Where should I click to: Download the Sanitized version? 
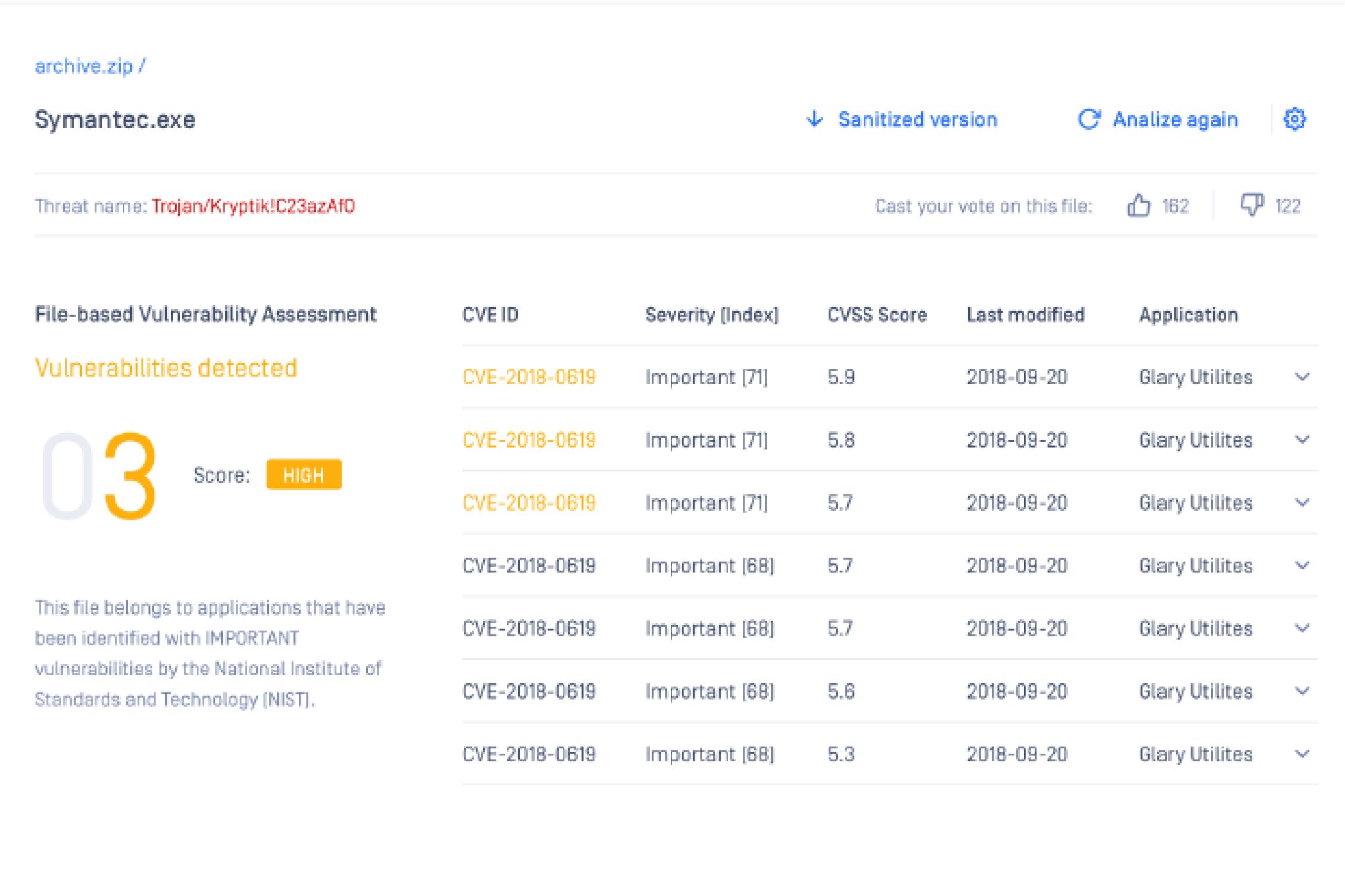pyautogui.click(x=918, y=119)
